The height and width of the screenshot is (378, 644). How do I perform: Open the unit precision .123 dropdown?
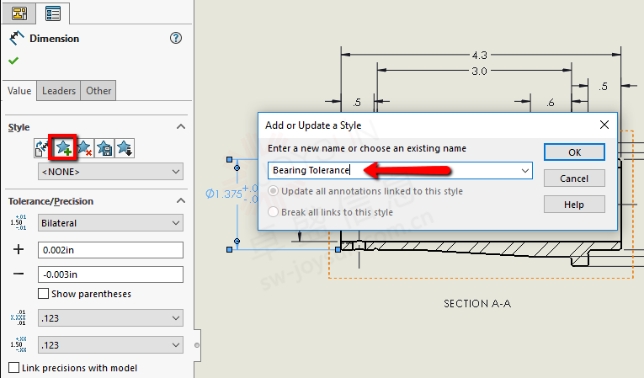click(110, 318)
